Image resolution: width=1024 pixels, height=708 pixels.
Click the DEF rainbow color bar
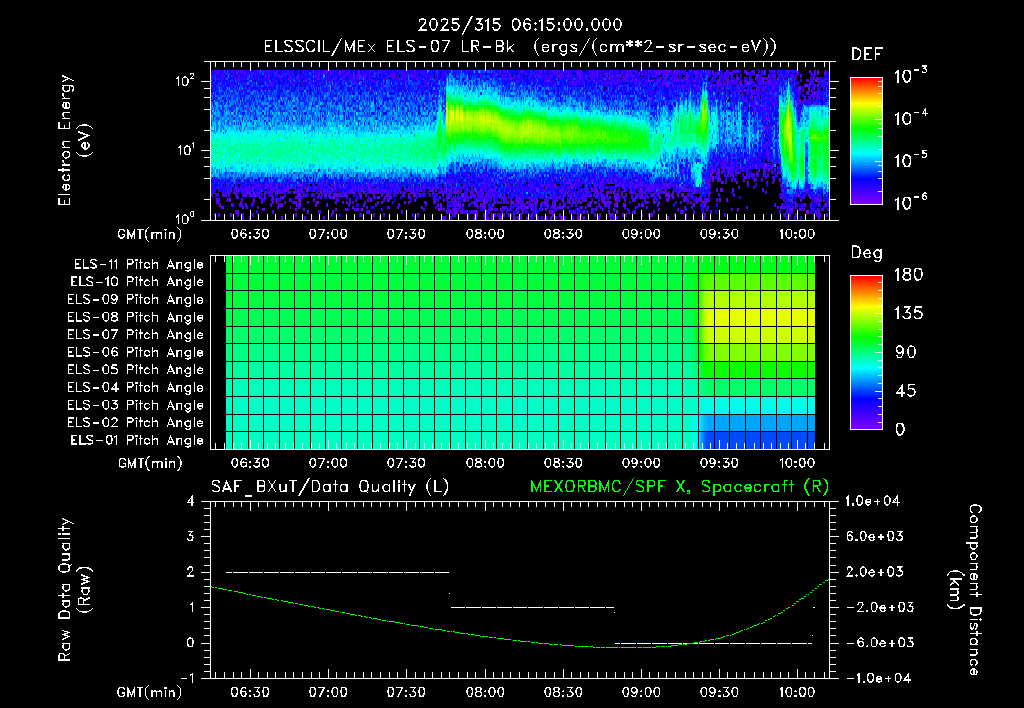[867, 141]
